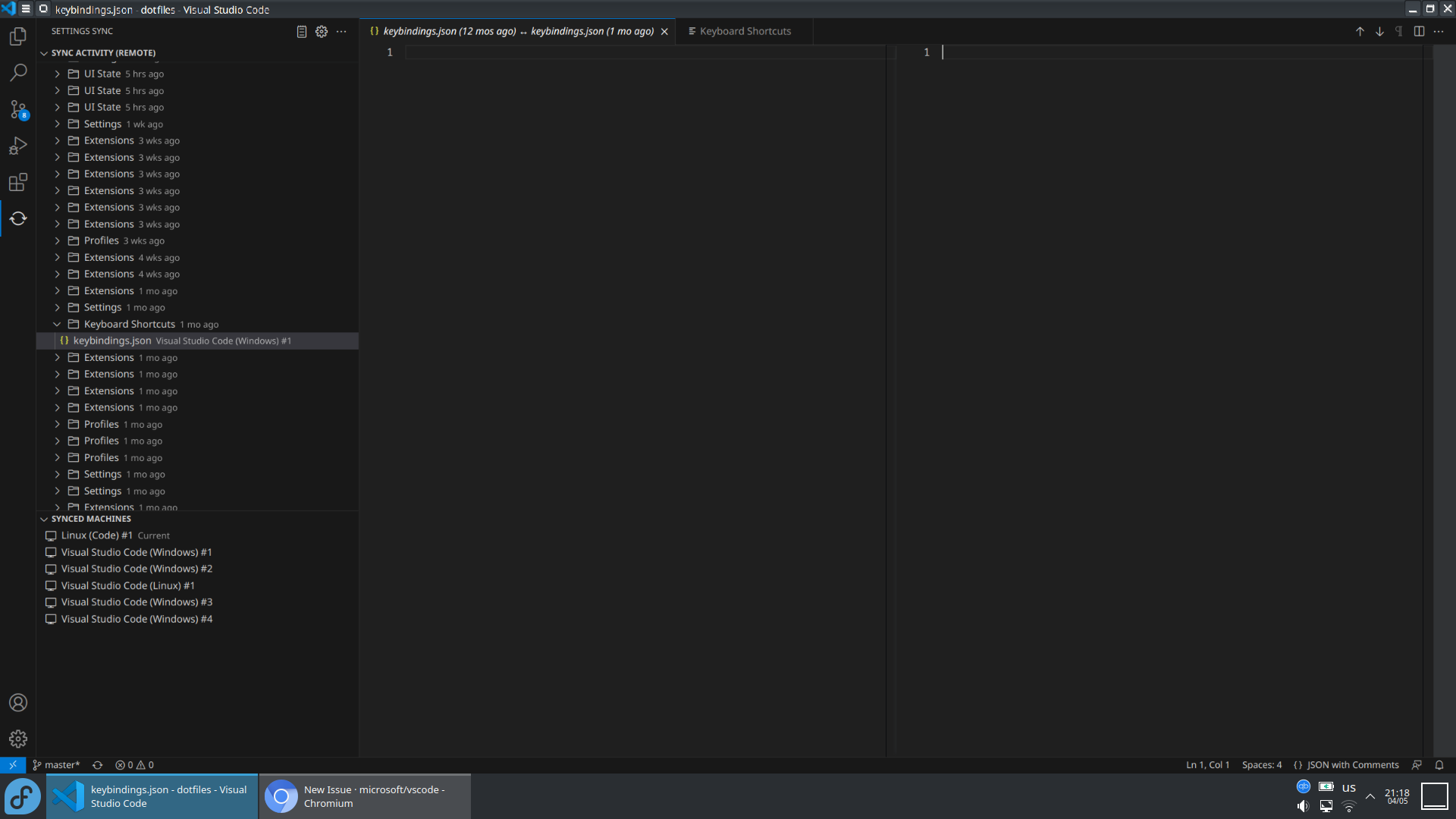Switch to the keybindings.json diff tab
Viewport: 1456px width, 819px height.
[516, 31]
